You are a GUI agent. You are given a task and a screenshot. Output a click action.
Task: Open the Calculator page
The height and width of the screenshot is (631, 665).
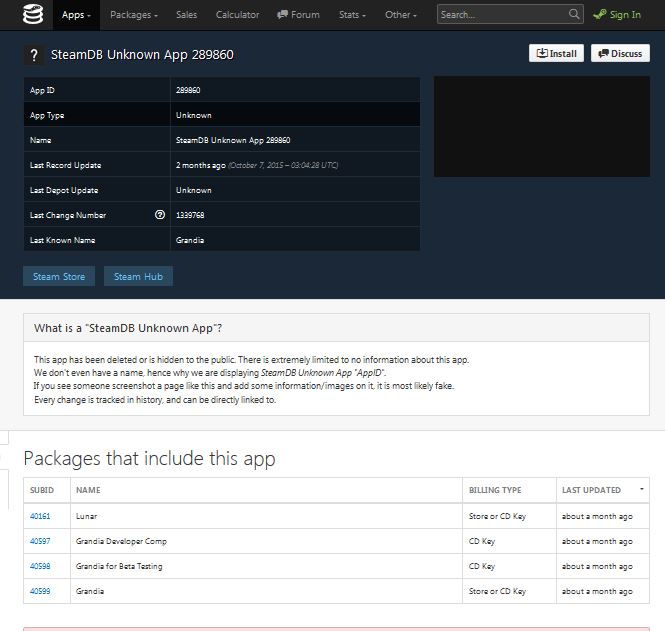pos(237,15)
